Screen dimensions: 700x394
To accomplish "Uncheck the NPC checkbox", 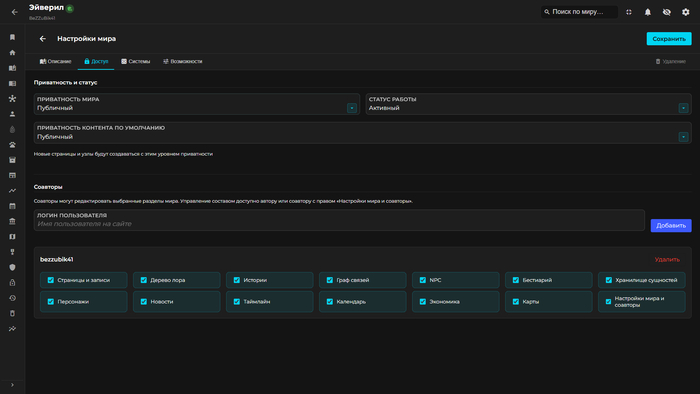I will coord(423,280).
